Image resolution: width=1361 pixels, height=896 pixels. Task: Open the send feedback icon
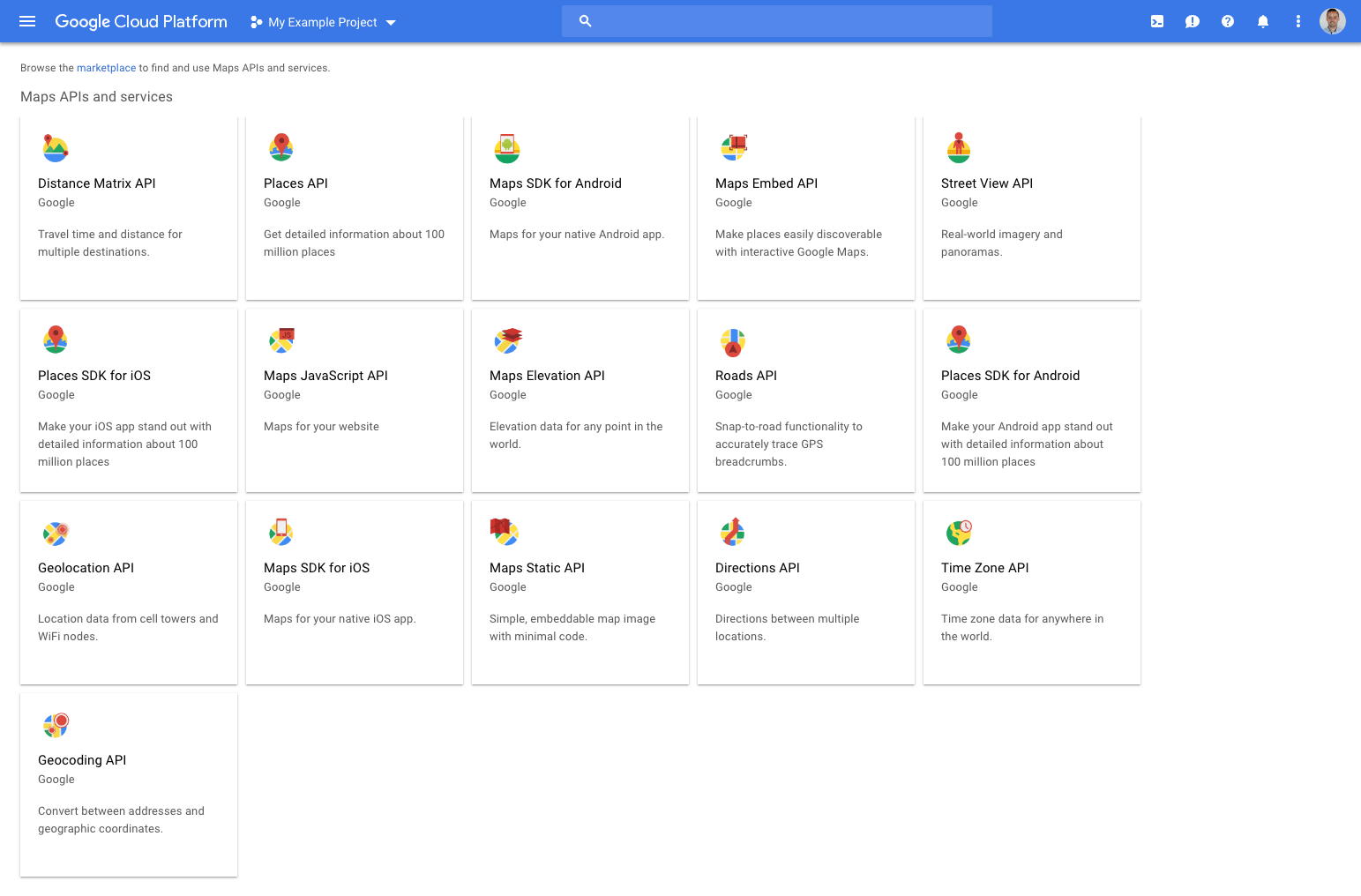pos(1193,21)
